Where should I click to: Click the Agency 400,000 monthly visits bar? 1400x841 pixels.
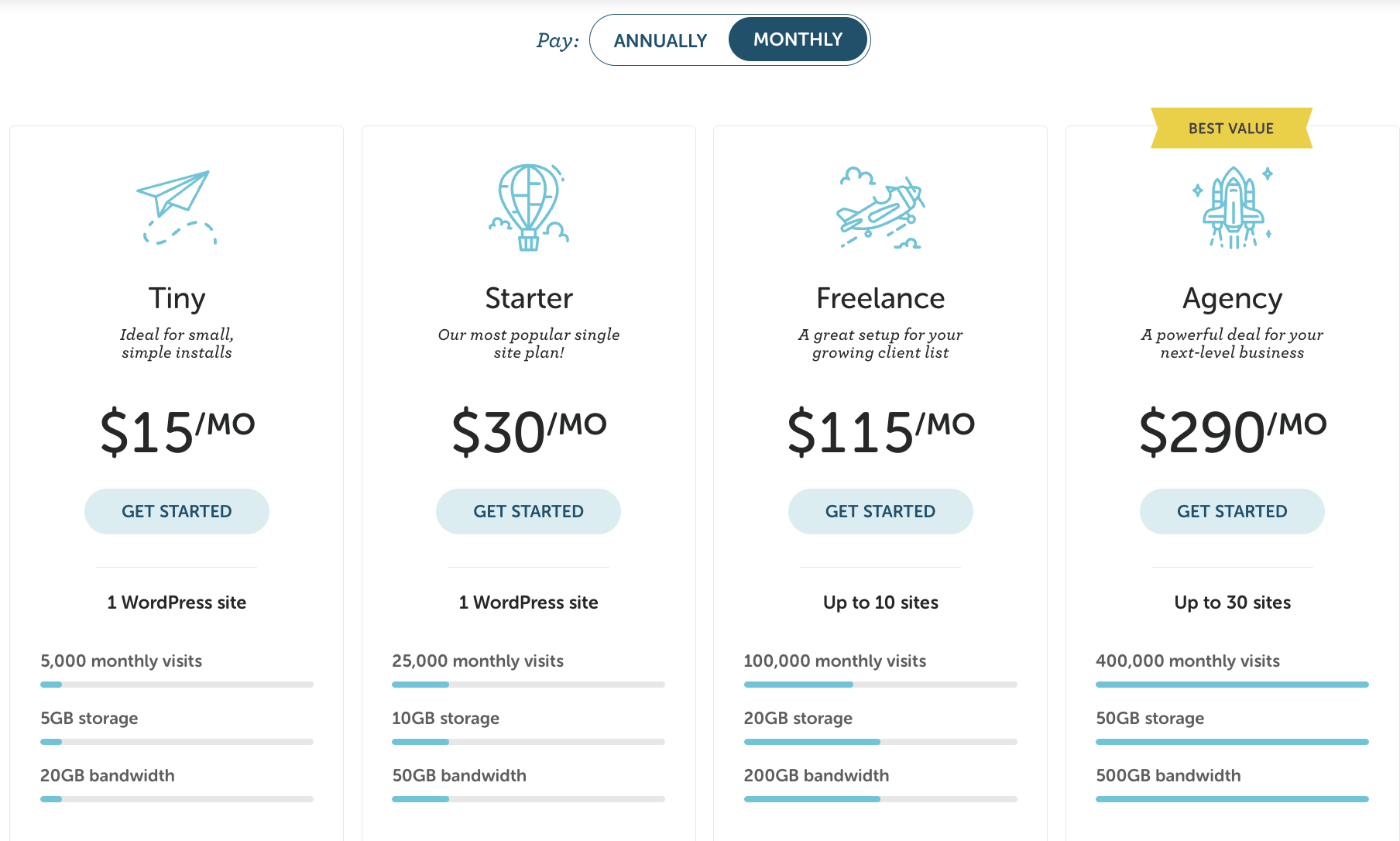click(1232, 685)
